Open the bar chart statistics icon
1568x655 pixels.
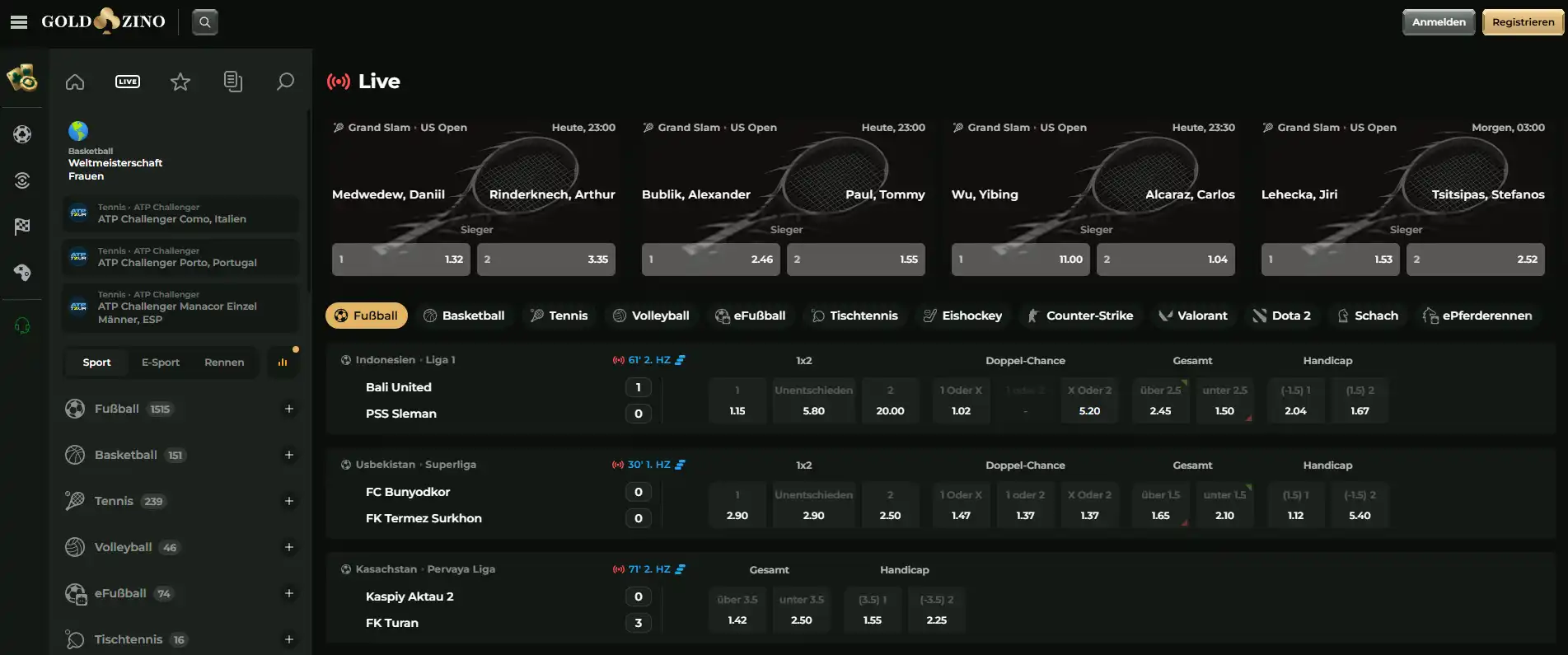tap(283, 363)
